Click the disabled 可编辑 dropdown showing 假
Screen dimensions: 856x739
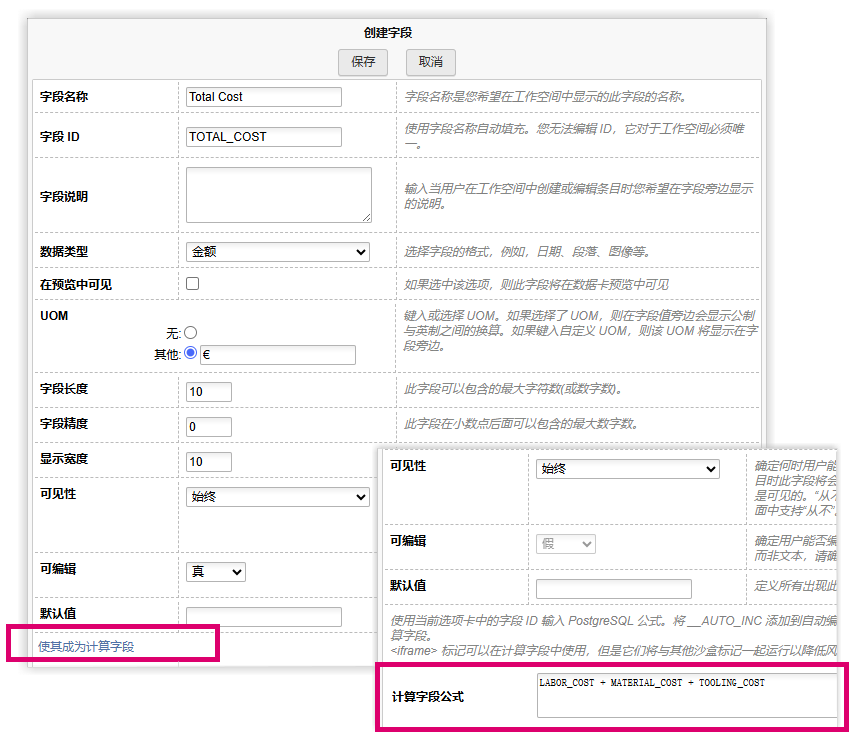pos(565,541)
